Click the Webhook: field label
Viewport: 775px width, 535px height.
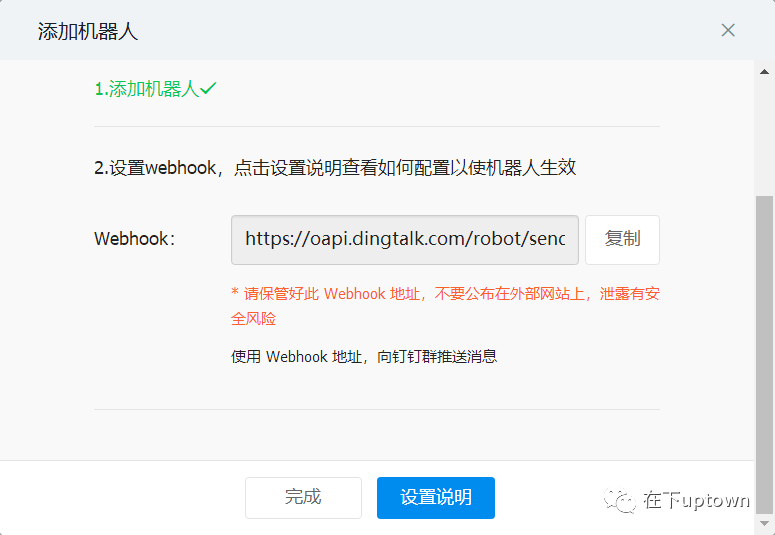[x=135, y=239]
